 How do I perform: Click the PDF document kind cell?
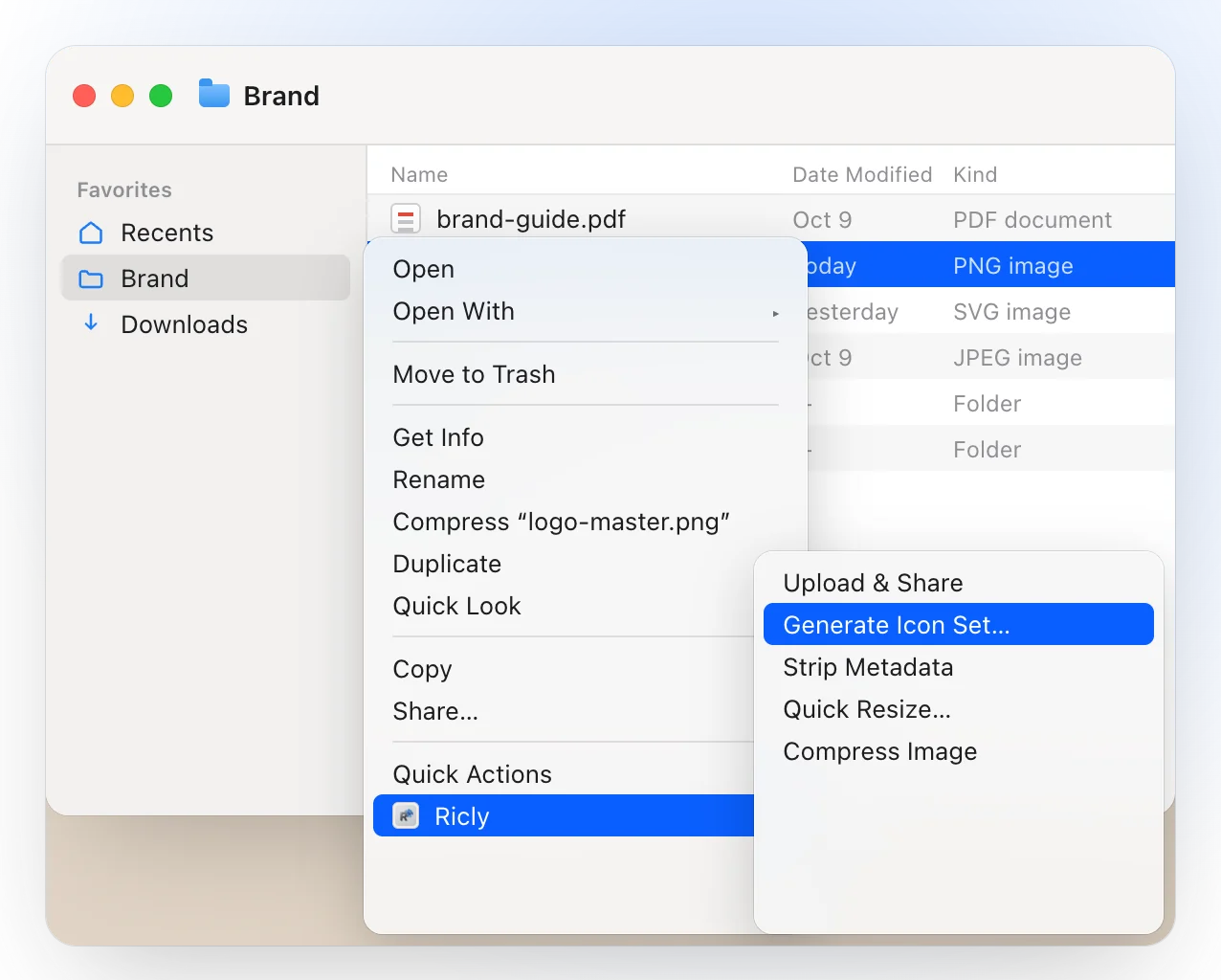pyautogui.click(x=1032, y=220)
